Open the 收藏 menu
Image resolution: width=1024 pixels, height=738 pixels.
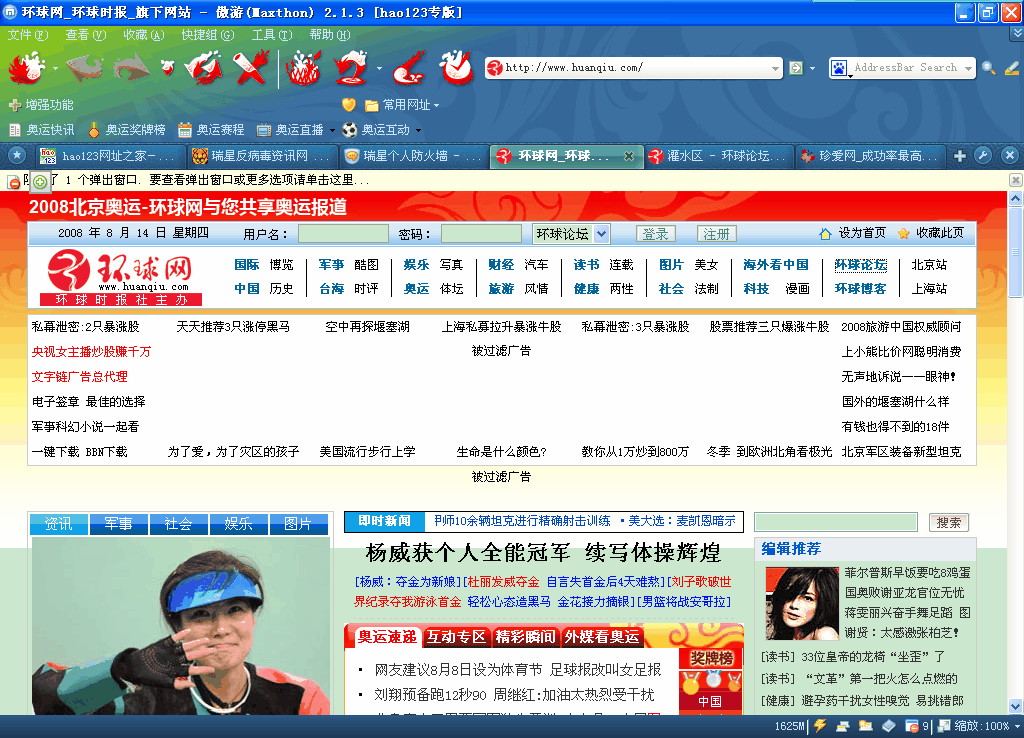coord(144,35)
